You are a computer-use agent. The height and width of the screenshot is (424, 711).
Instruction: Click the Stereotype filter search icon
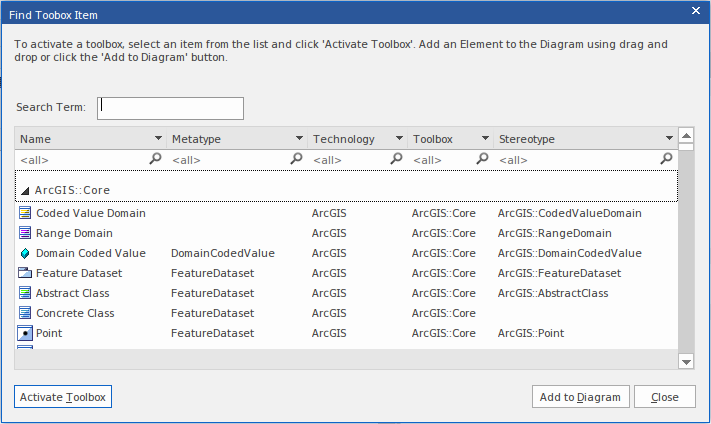667,159
